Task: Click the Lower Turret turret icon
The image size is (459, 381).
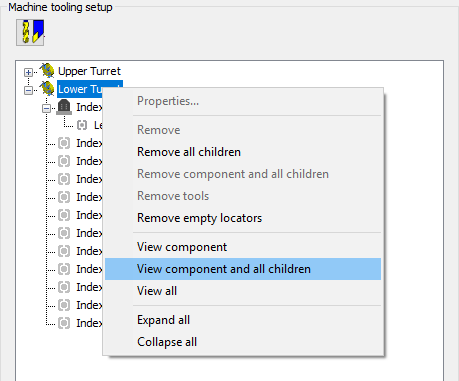Action: coord(47,89)
